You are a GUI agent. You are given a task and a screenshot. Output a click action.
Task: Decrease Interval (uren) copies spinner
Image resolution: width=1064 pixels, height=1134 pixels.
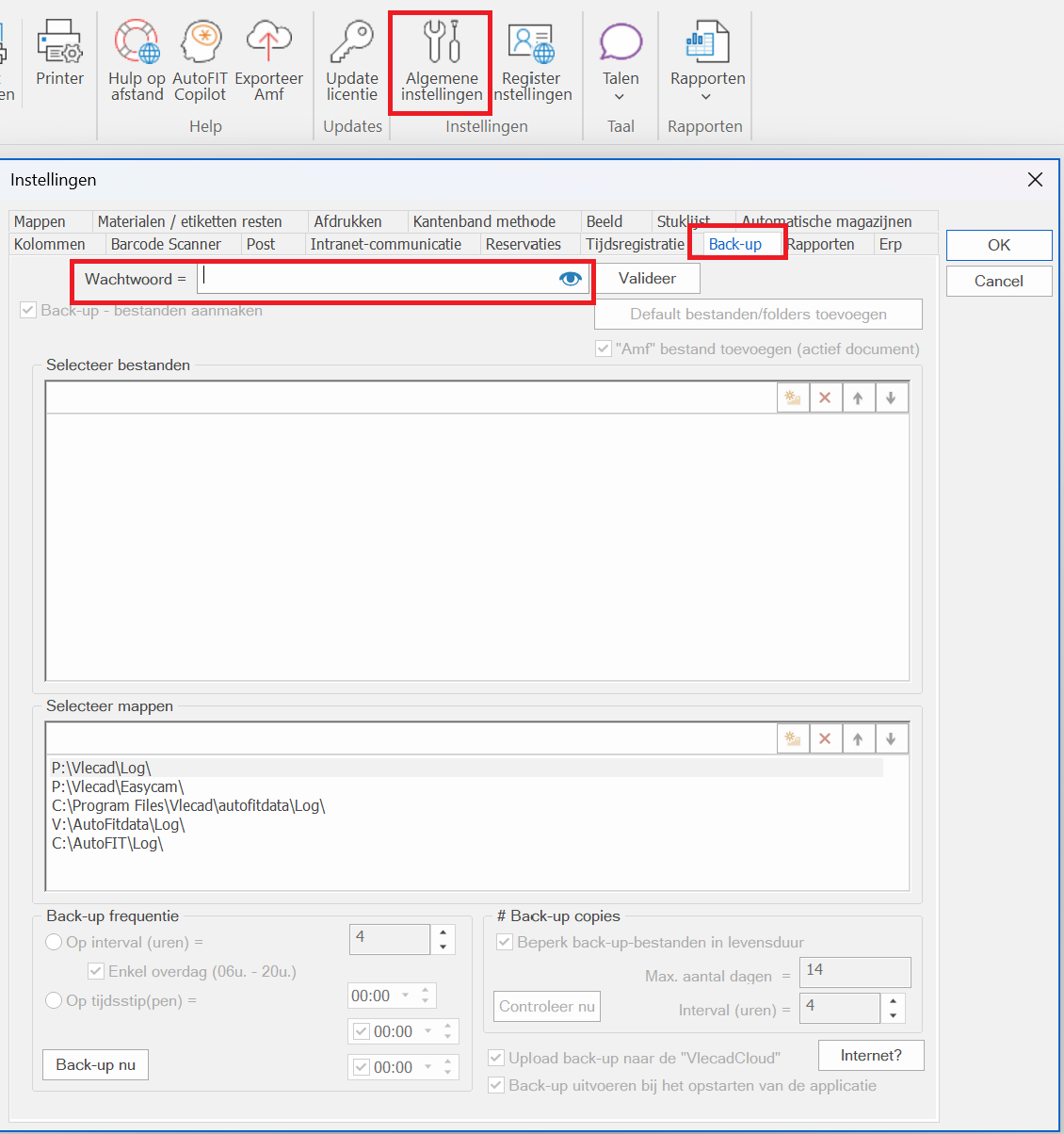(x=893, y=1015)
